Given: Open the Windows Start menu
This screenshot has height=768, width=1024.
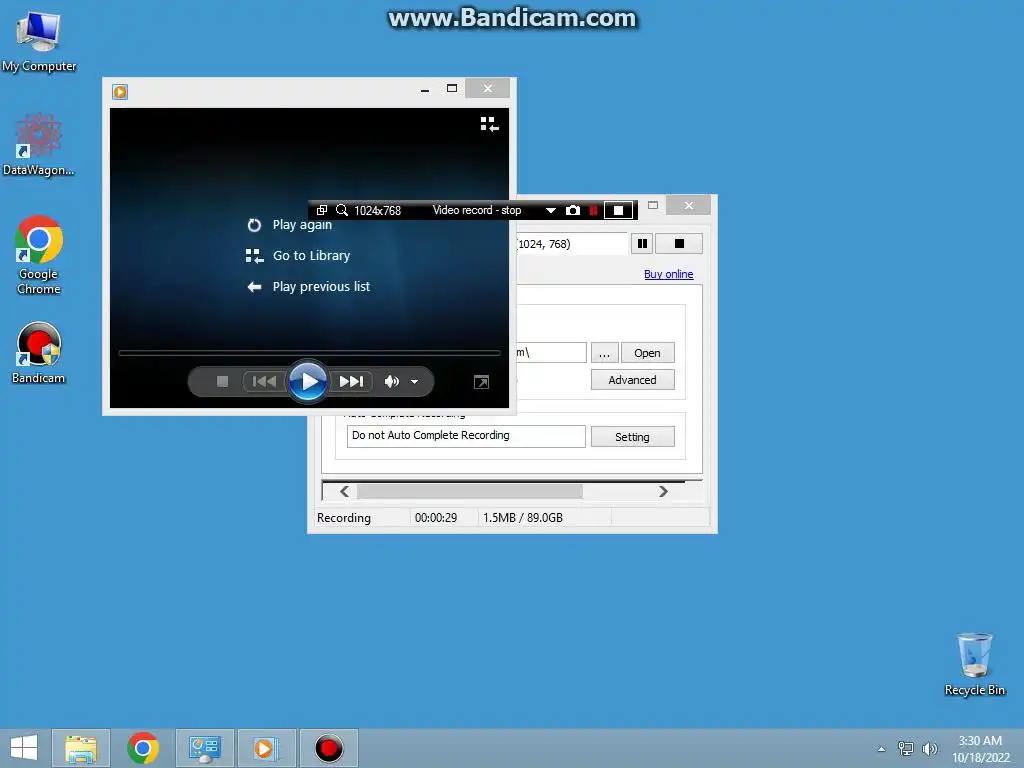Looking at the screenshot, I should click(24, 748).
